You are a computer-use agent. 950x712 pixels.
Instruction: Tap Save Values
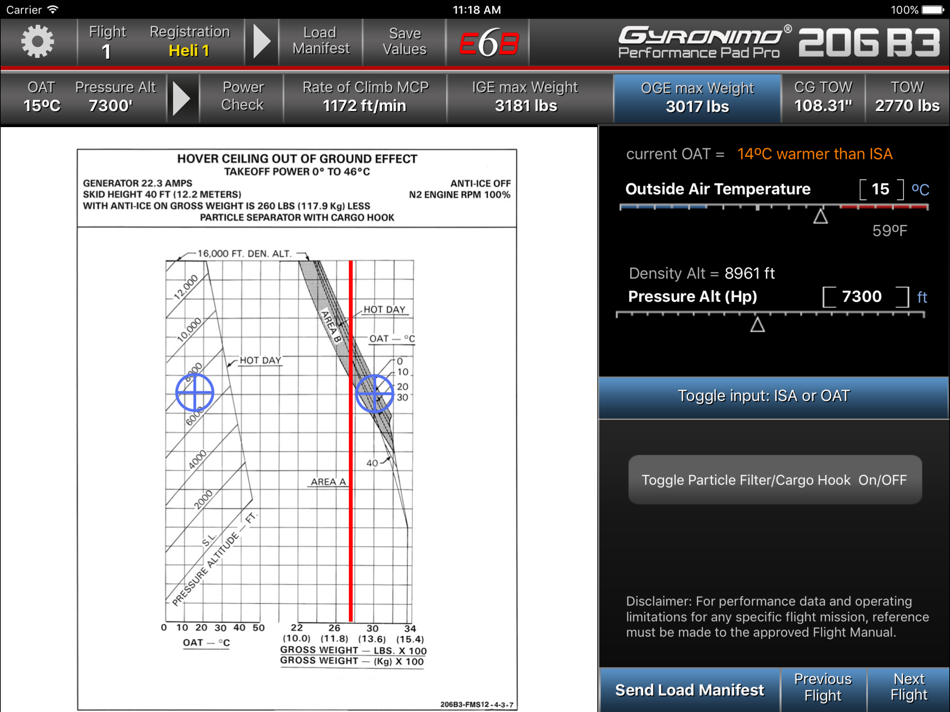(404, 41)
